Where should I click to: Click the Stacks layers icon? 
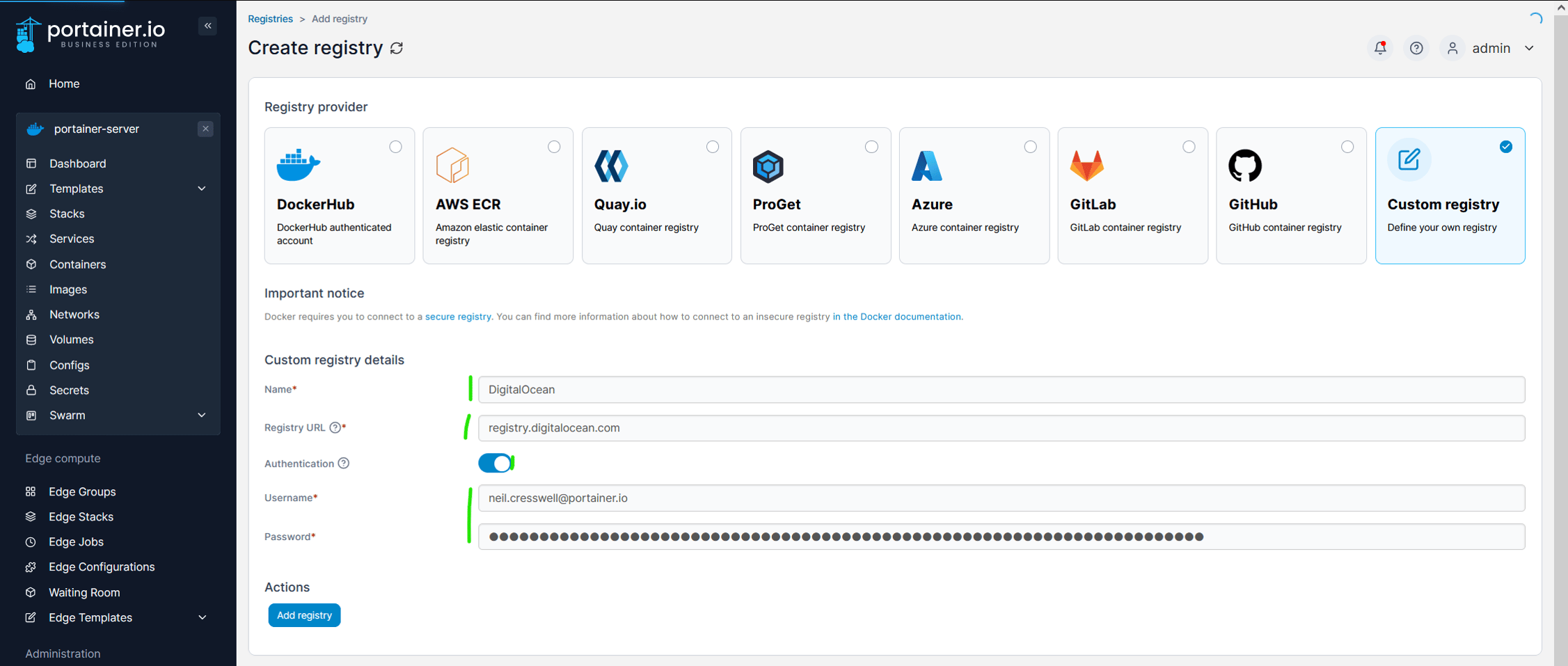pyautogui.click(x=31, y=214)
